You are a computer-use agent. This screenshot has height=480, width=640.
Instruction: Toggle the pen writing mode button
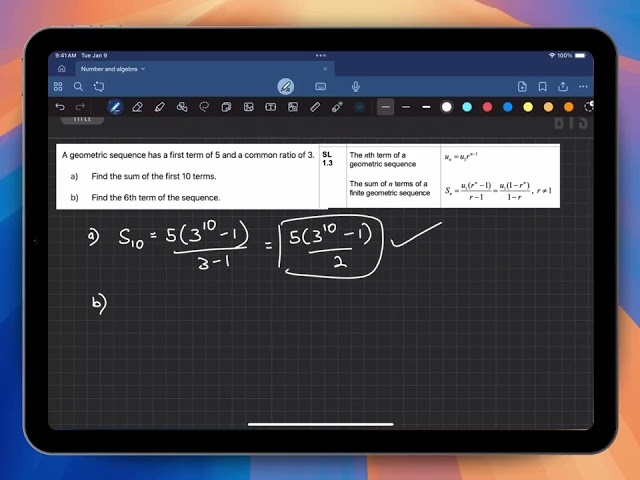pos(286,87)
